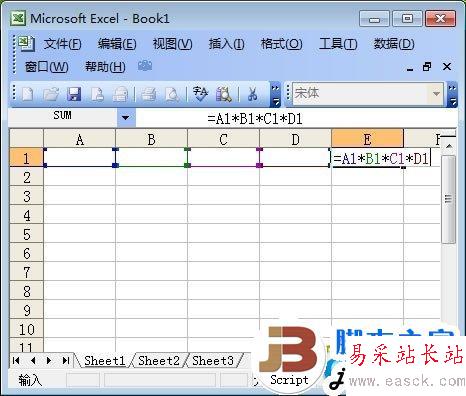This screenshot has width=466, height=396.
Task: Click the 输入 status bar text
Action: pyautogui.click(x=30, y=380)
